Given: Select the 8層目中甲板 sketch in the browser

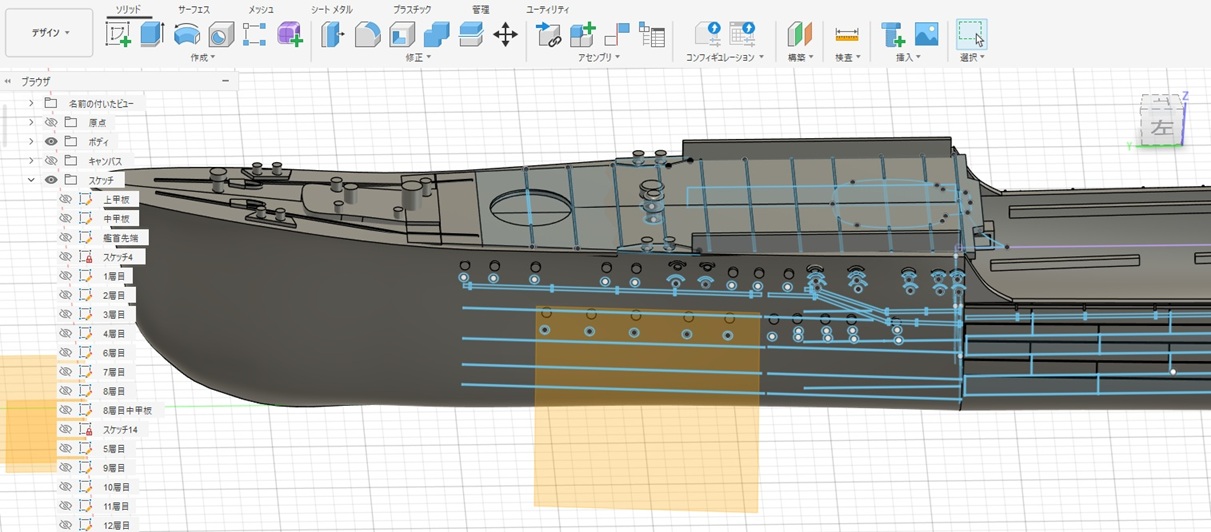Looking at the screenshot, I should [x=127, y=410].
